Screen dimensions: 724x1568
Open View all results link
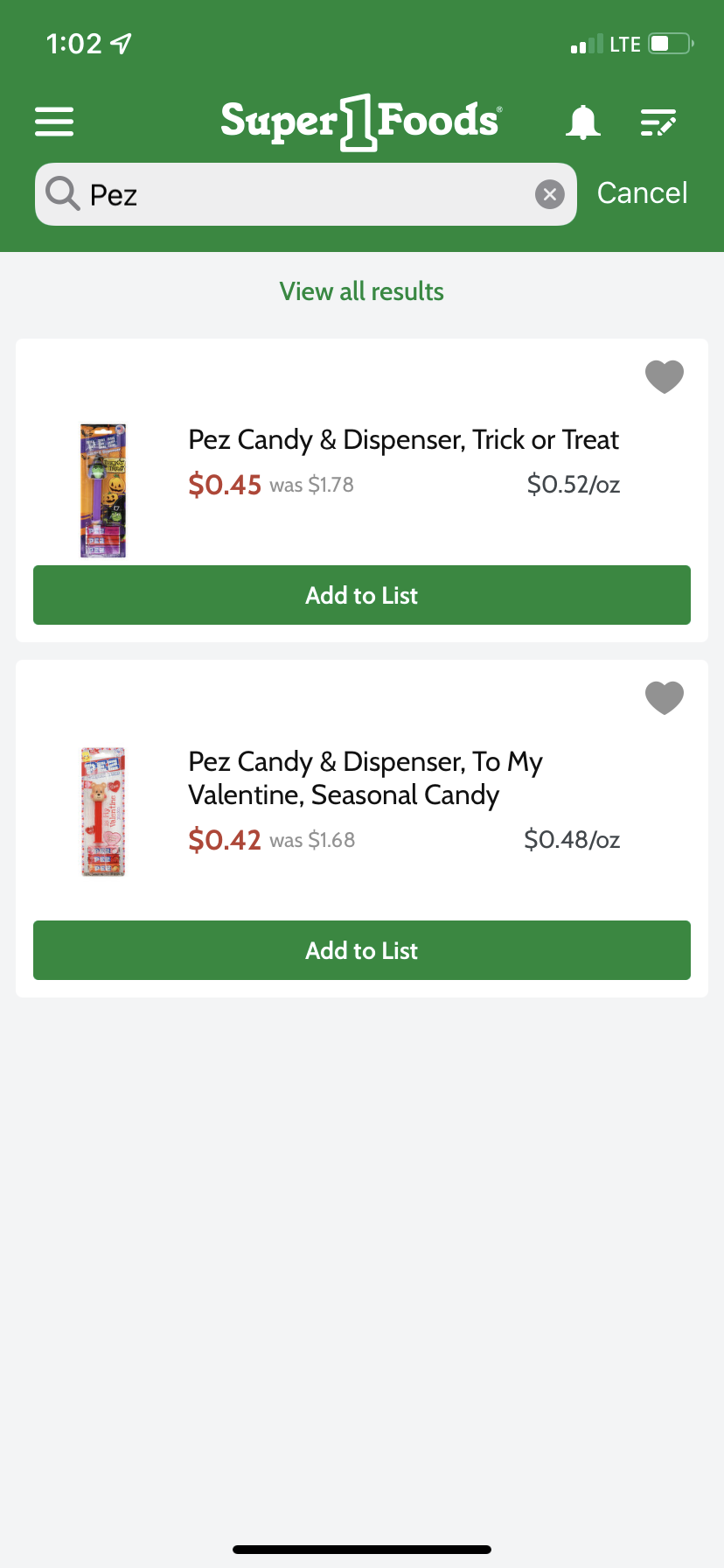coord(362,291)
